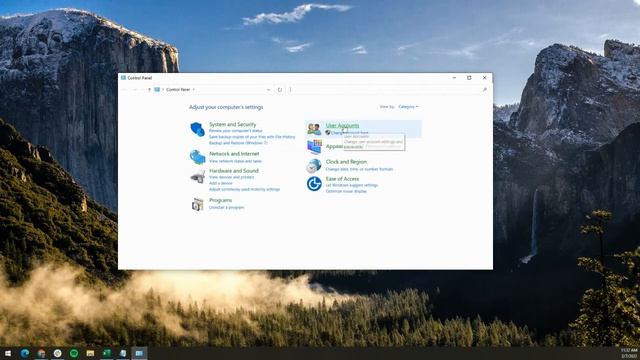Open the System and Security shield icon
Viewport: 640px width, 360px height.
(198, 129)
